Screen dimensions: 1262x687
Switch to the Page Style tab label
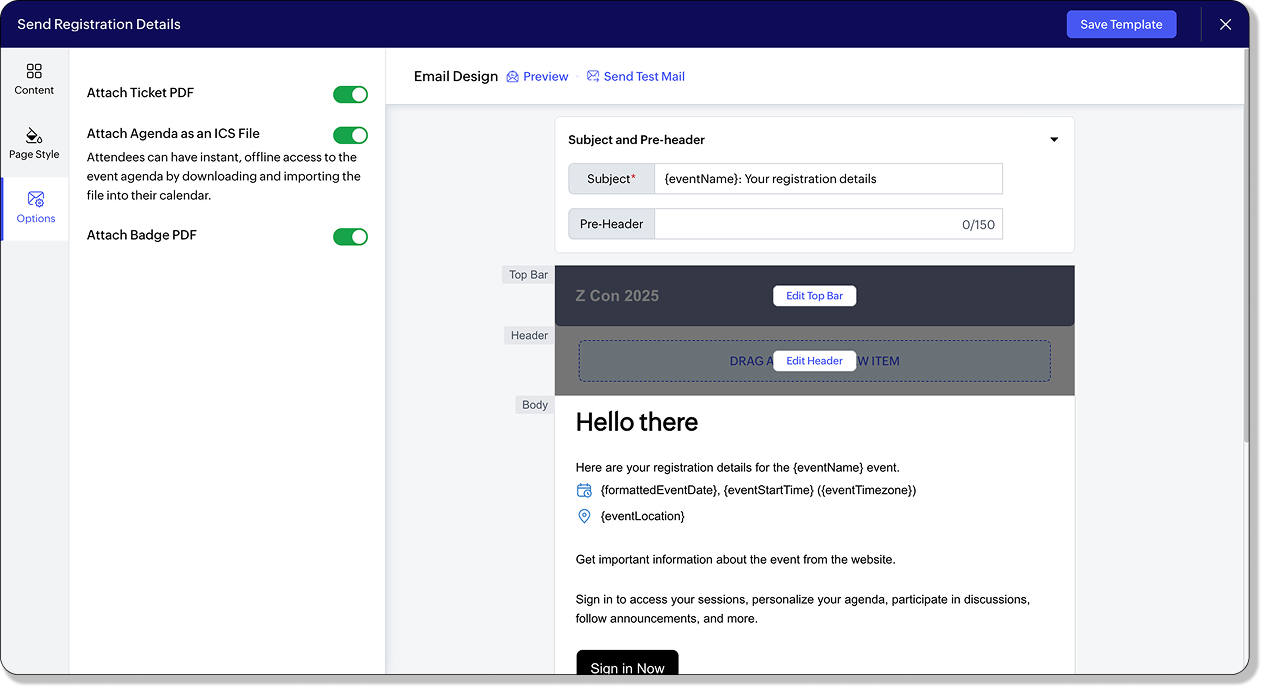pos(34,154)
